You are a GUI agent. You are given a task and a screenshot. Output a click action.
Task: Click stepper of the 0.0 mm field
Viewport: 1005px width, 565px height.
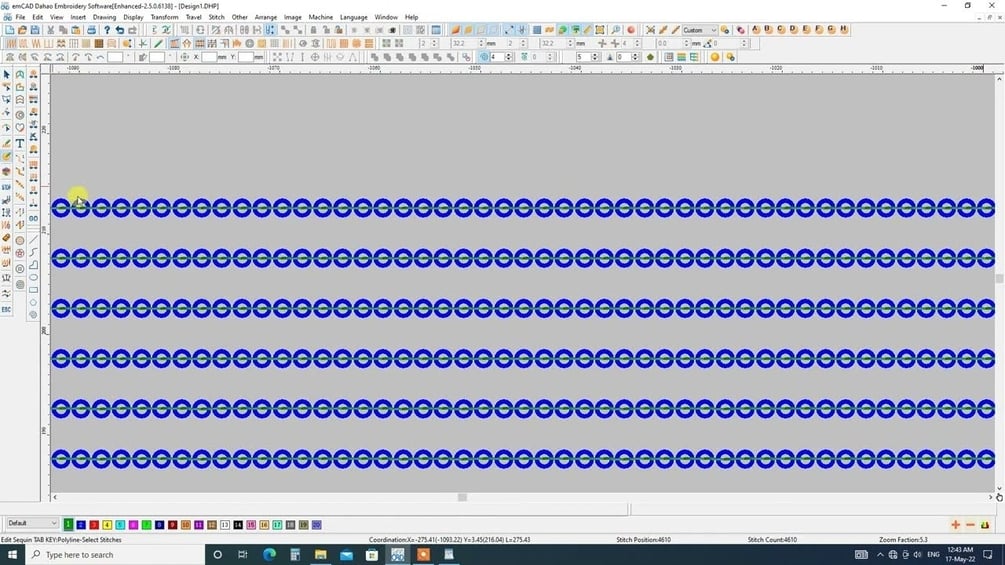686,44
